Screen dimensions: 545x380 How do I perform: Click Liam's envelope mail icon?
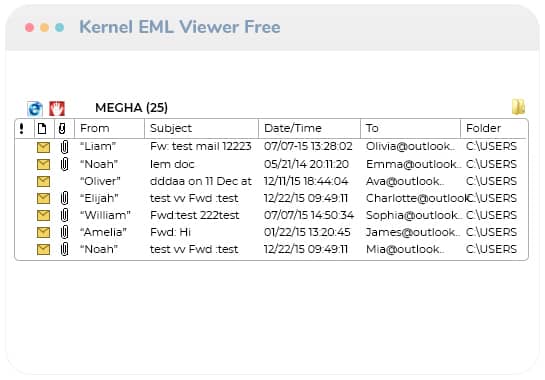click(x=43, y=147)
